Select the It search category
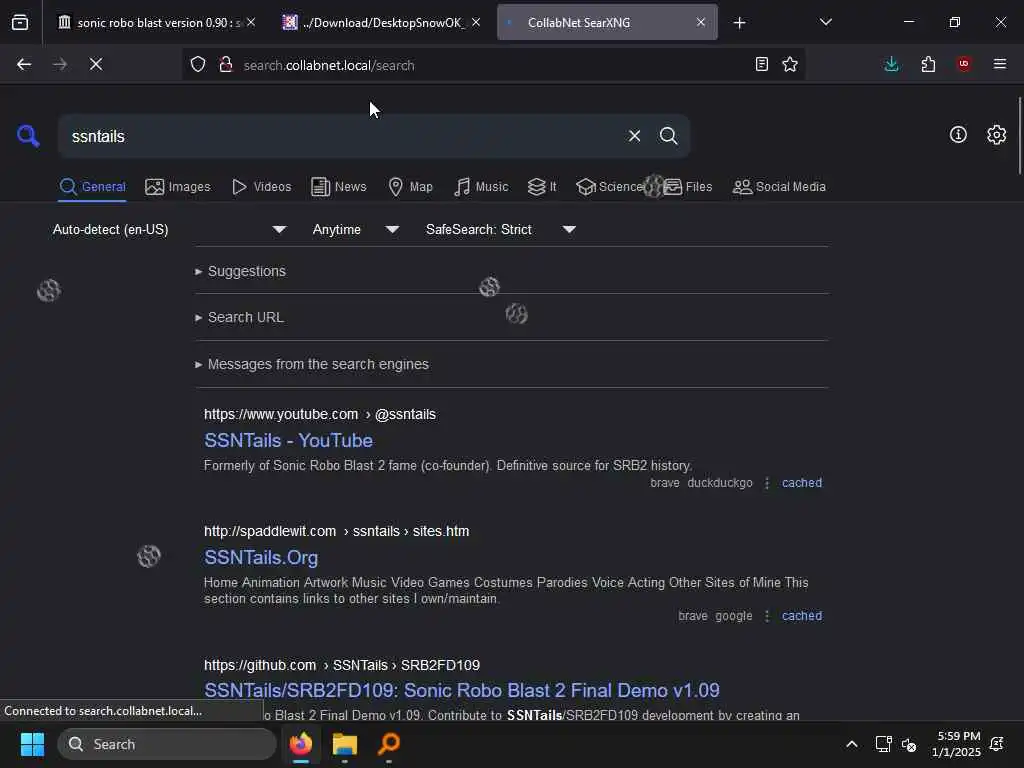Screen dimensions: 1024x768 pyautogui.click(x=542, y=187)
